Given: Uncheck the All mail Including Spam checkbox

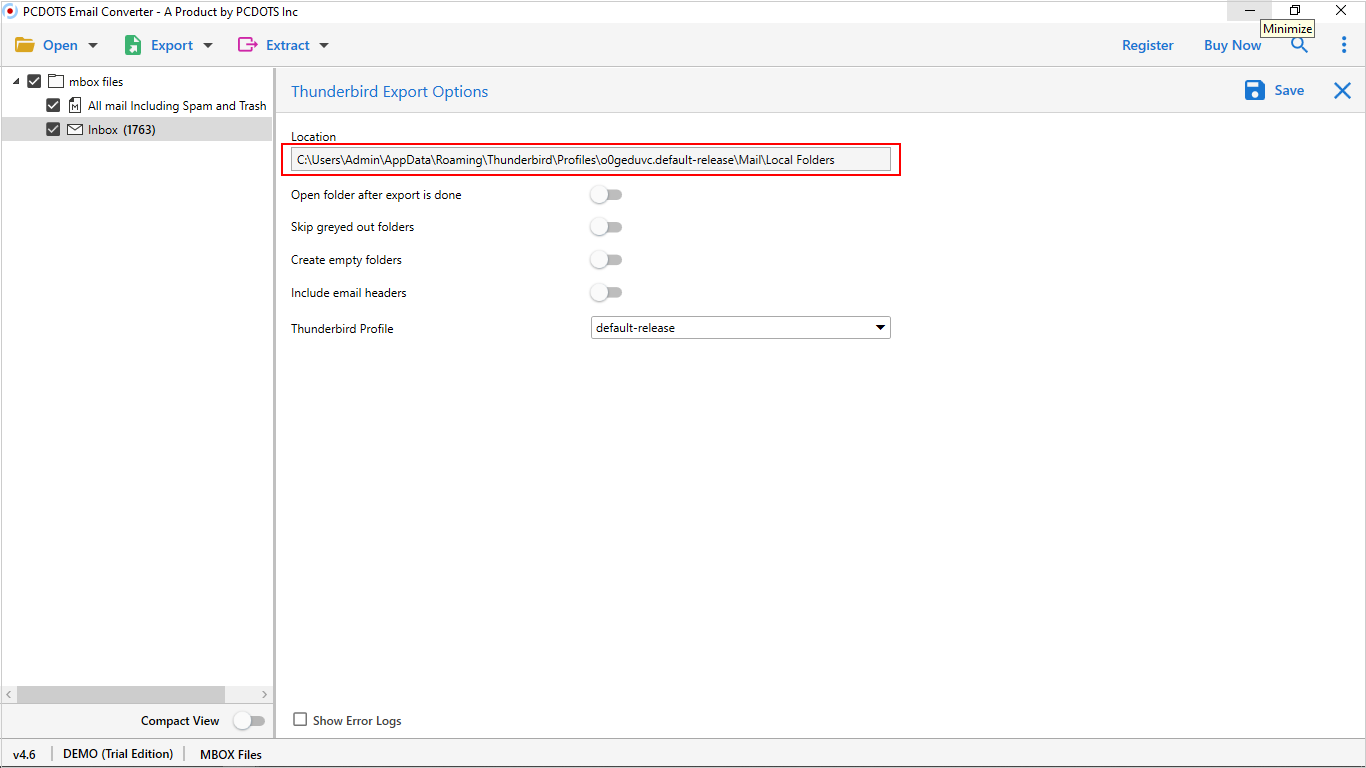Looking at the screenshot, I should tap(53, 105).
